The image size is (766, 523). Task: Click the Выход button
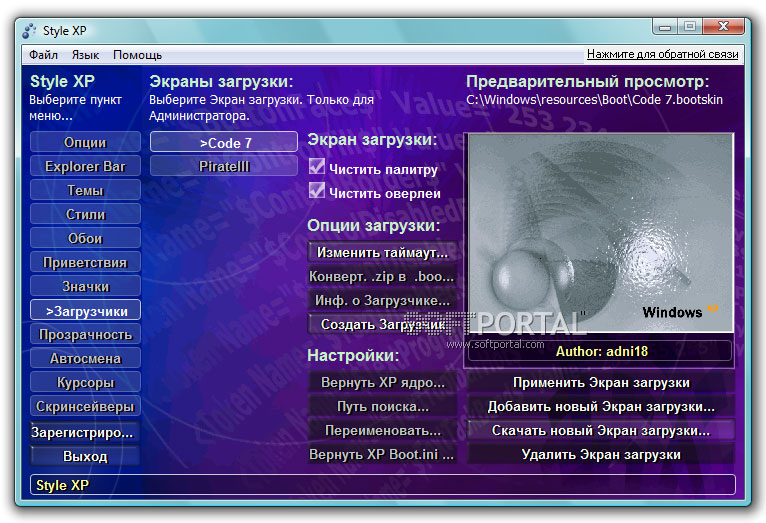85,456
